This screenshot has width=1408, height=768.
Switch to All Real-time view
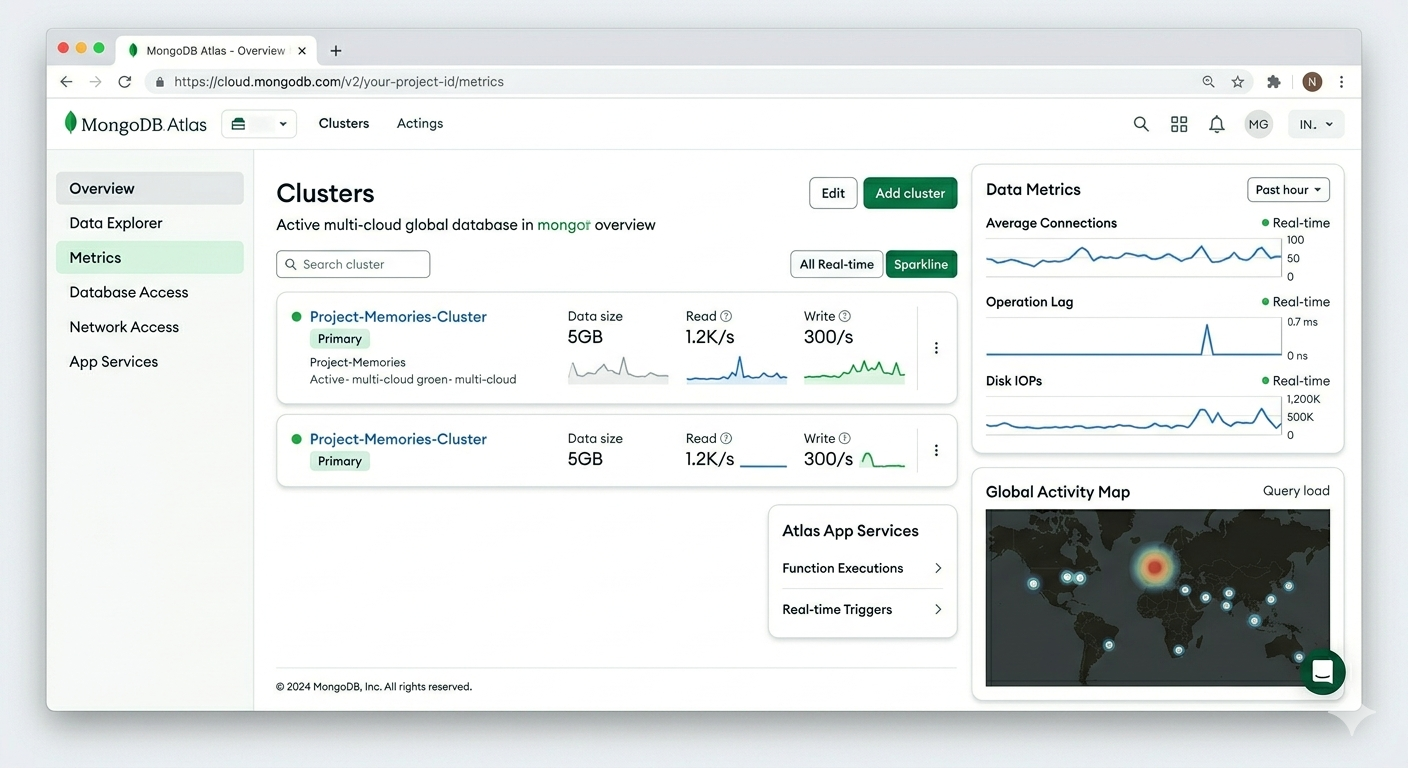(x=836, y=264)
